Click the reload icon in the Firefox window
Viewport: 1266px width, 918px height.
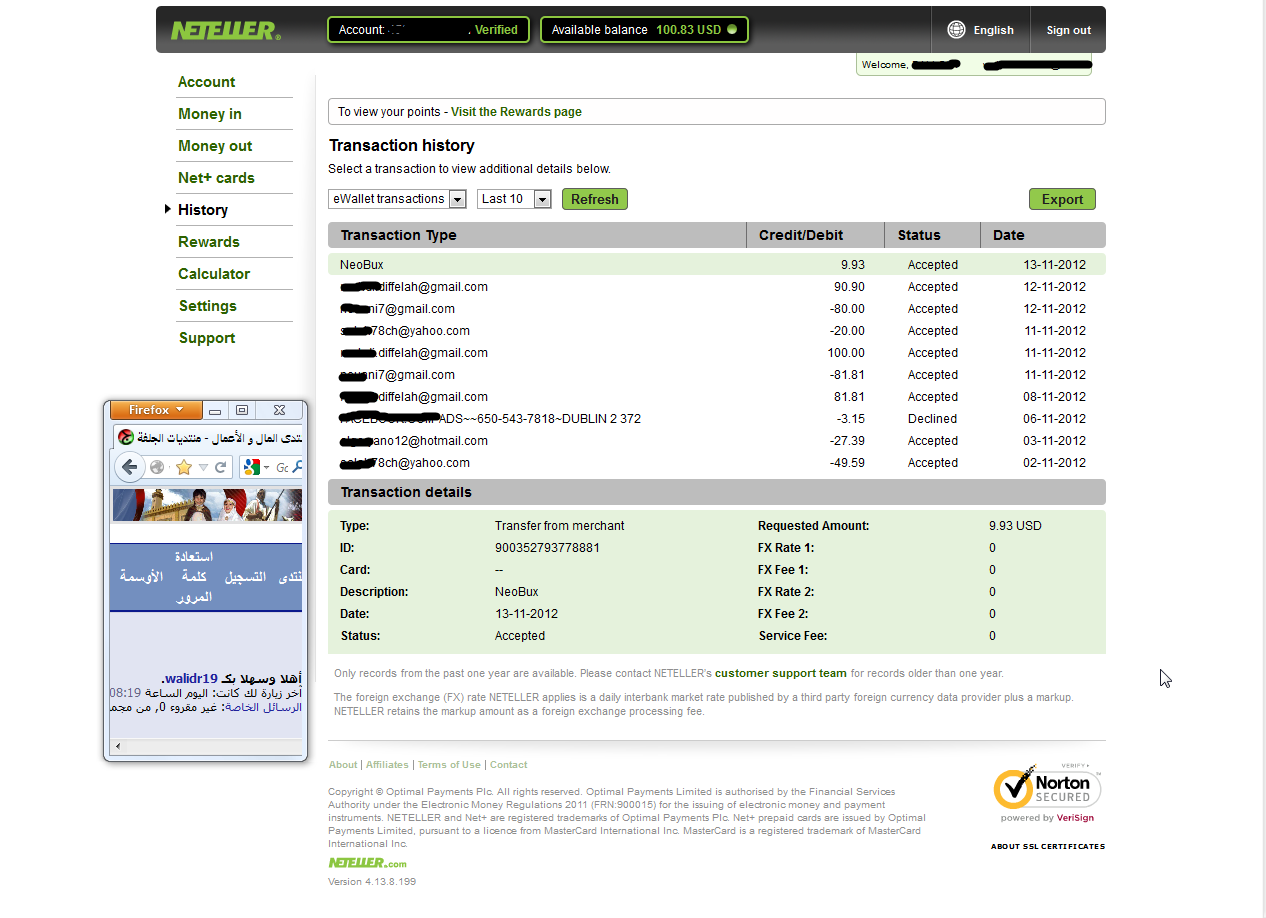221,467
